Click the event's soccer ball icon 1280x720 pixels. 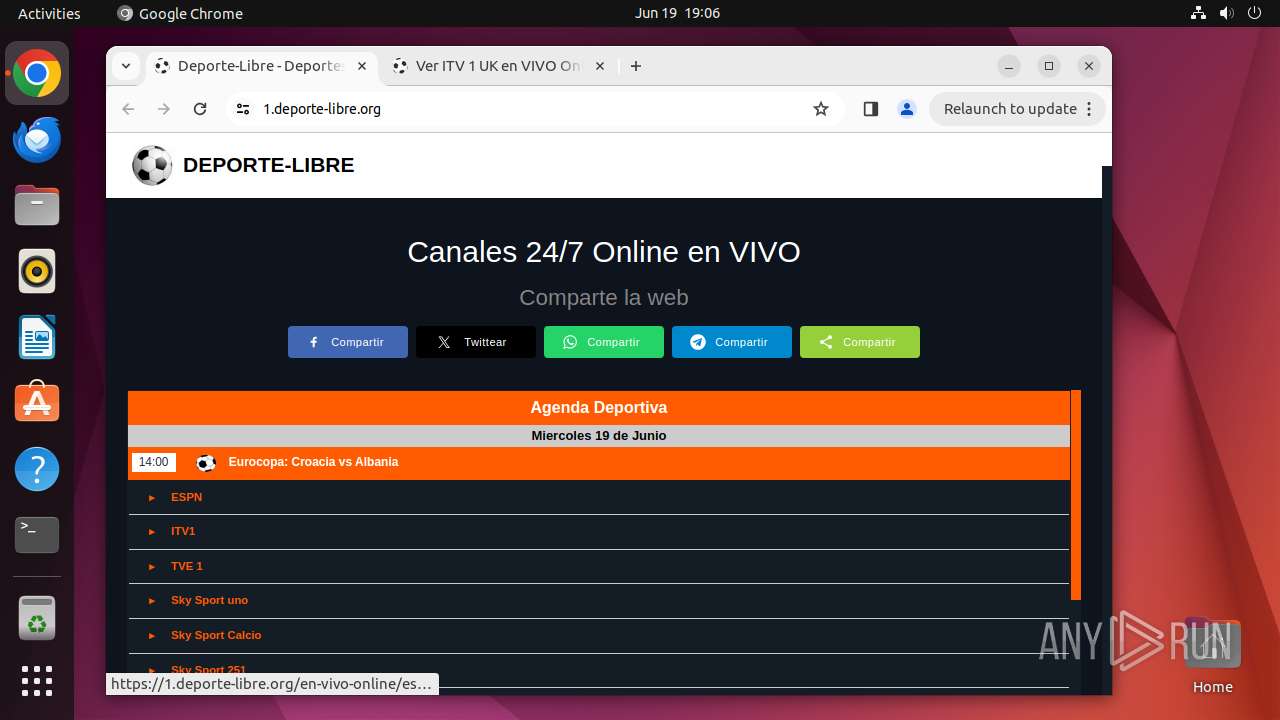pyautogui.click(x=206, y=463)
